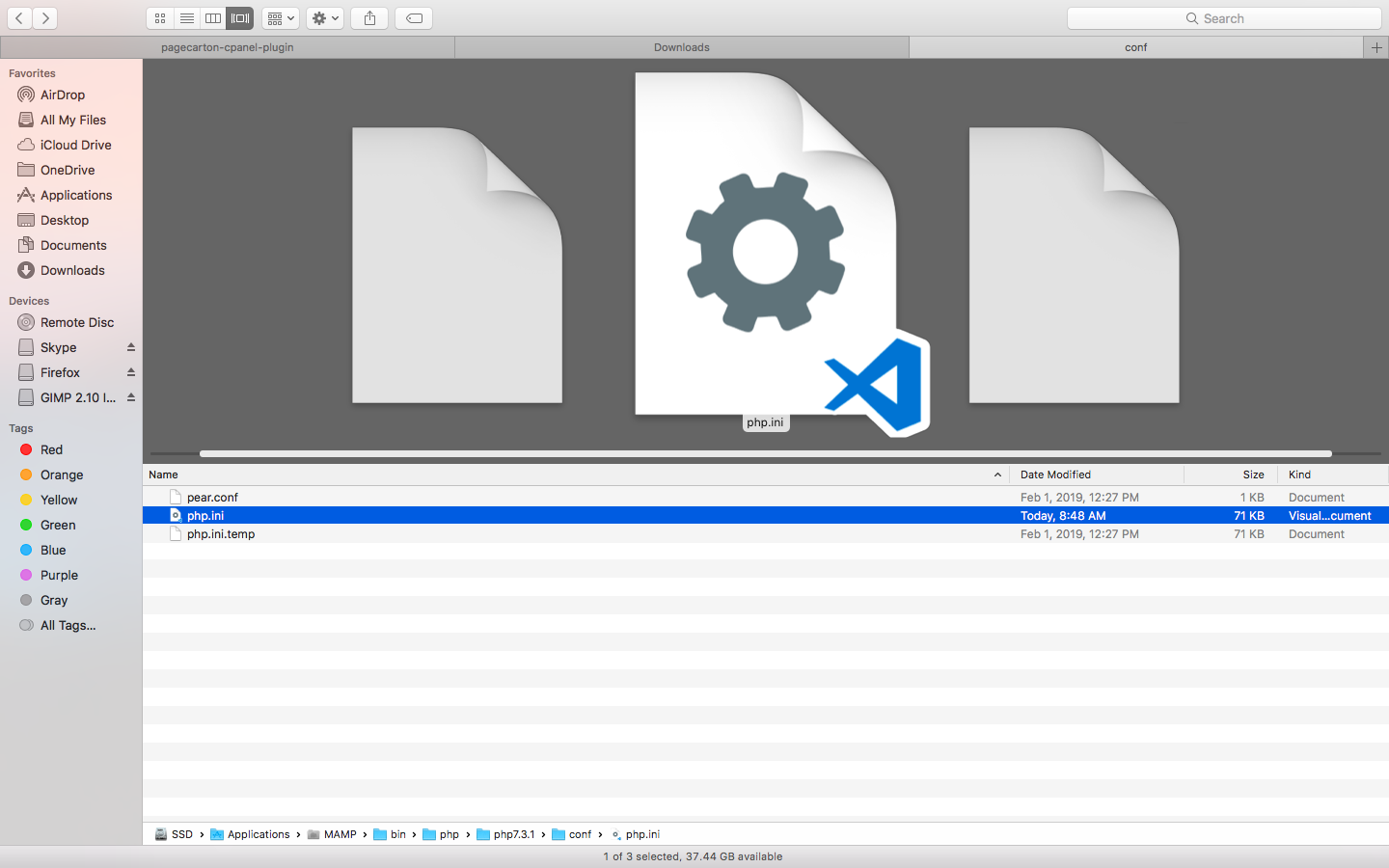Screen dimensions: 1389x868
Task: Click the Edit Tags toolbar button
Action: [x=414, y=18]
